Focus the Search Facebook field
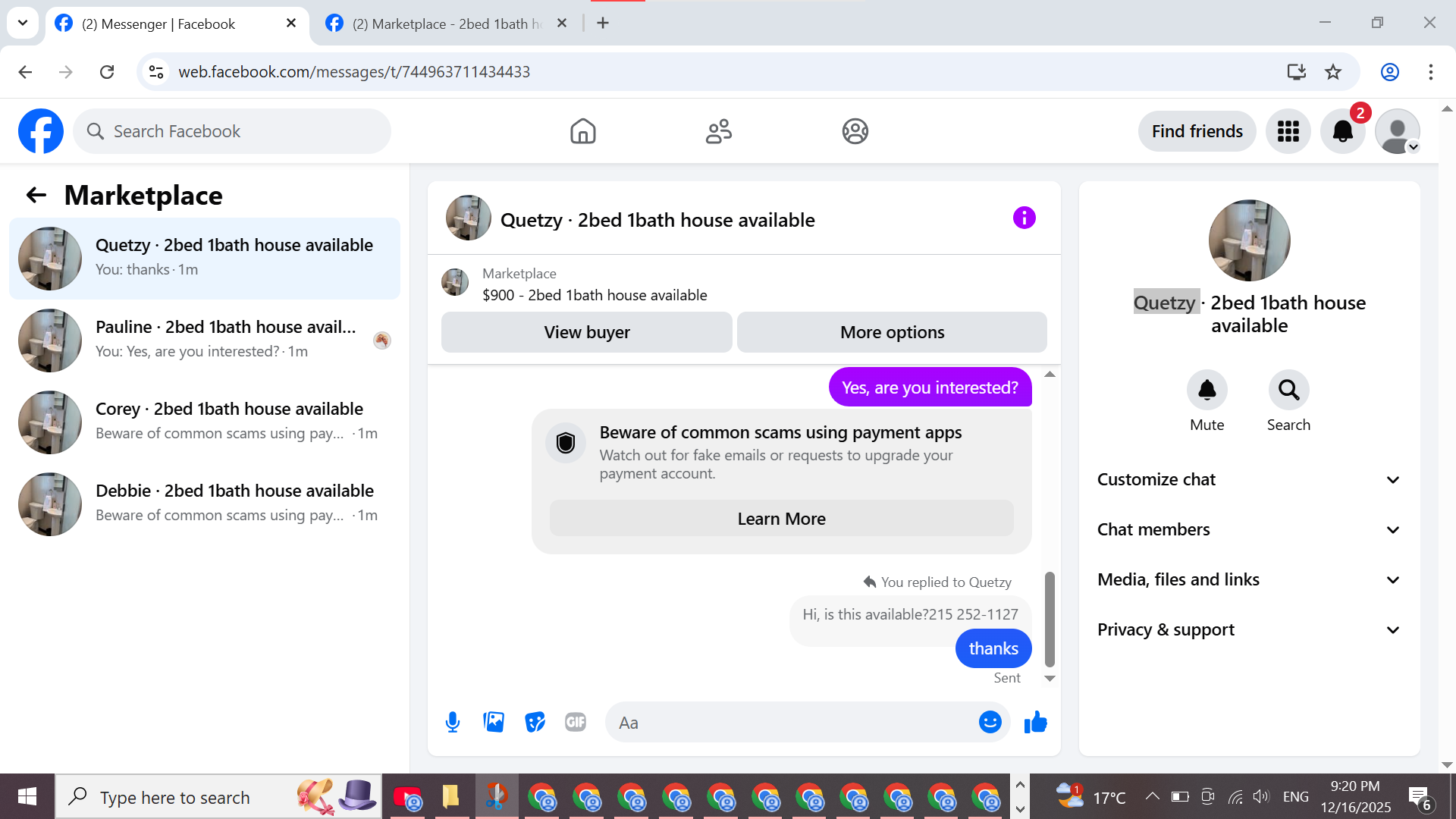Viewport: 1456px width, 819px height. (232, 131)
